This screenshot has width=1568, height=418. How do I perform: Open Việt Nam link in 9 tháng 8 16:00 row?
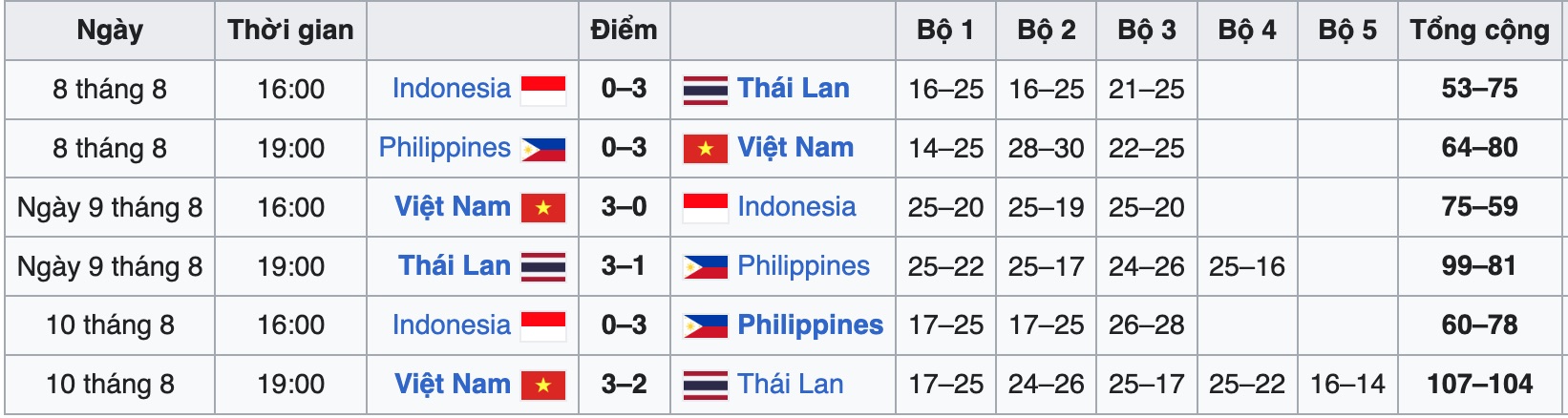tap(452, 207)
